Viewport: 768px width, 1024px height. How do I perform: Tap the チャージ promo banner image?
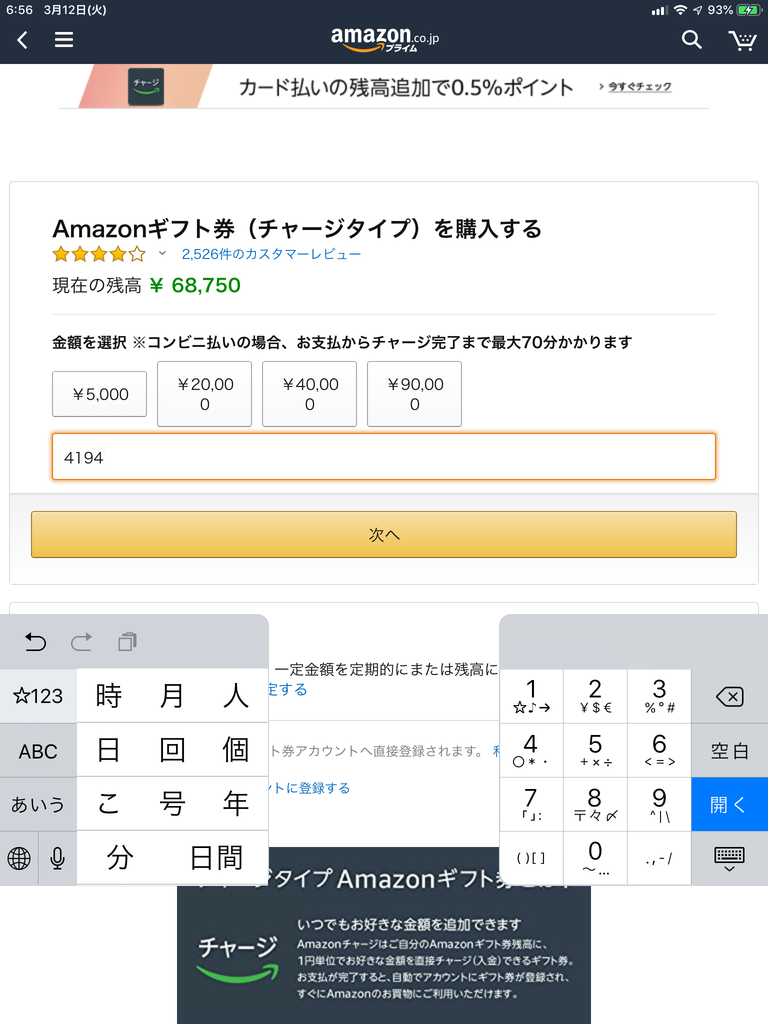point(384,936)
